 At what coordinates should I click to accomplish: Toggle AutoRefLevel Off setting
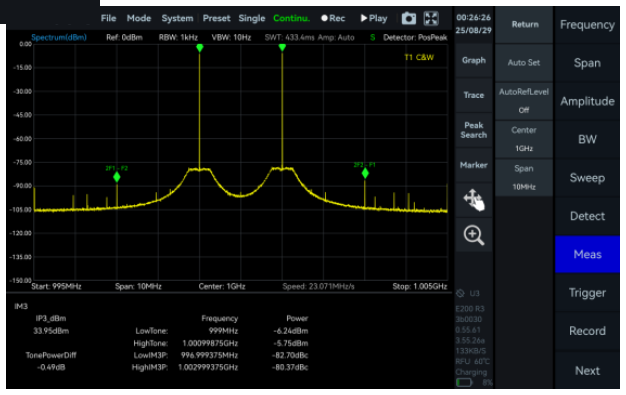(x=524, y=101)
